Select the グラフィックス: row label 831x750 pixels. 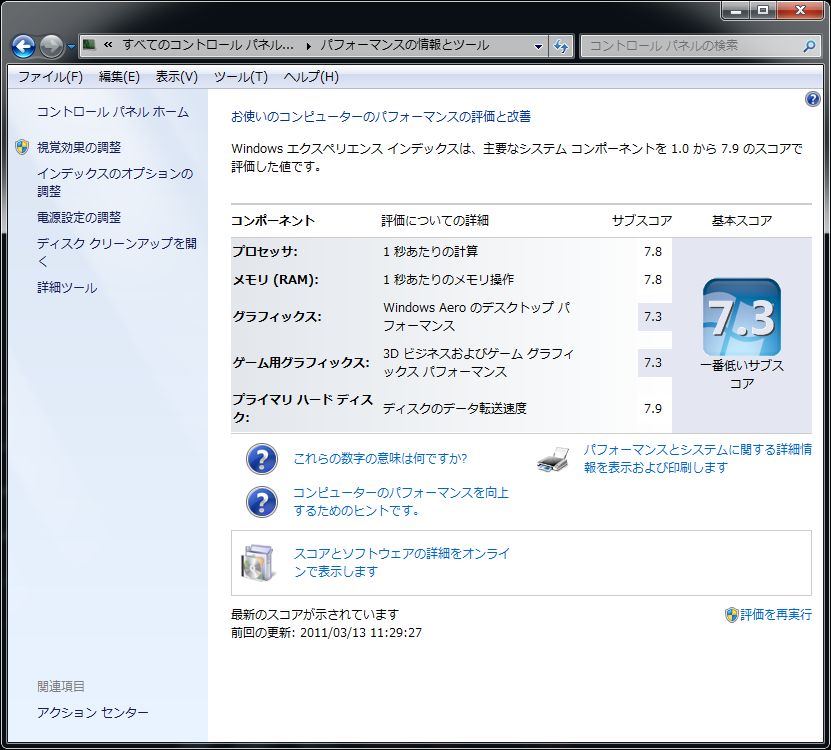277,317
